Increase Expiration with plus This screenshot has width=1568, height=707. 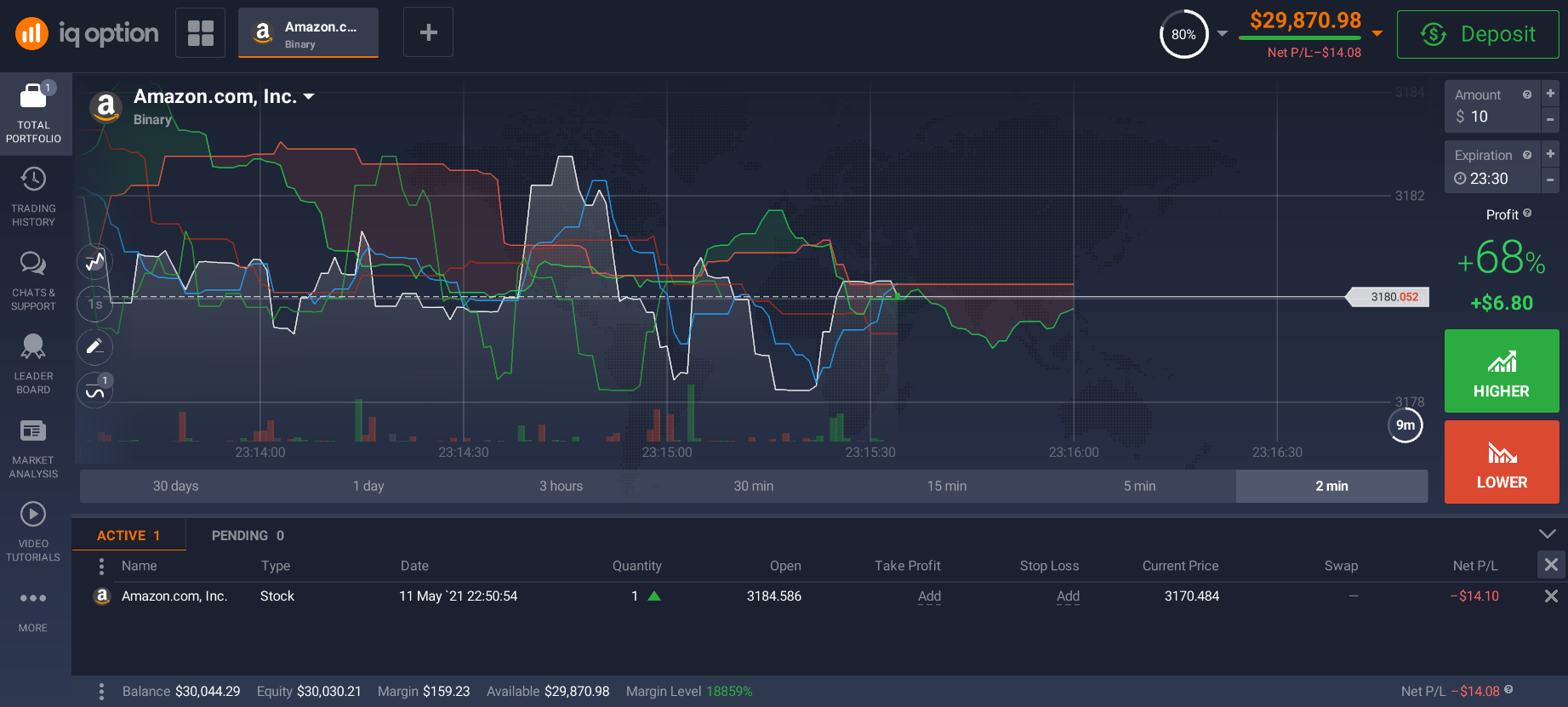[1550, 154]
